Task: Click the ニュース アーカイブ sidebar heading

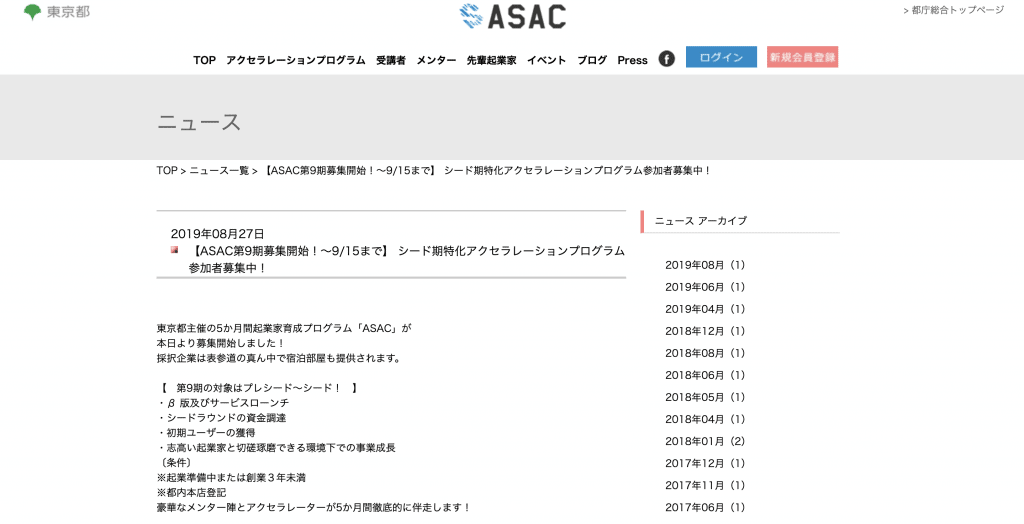Action: pos(701,221)
